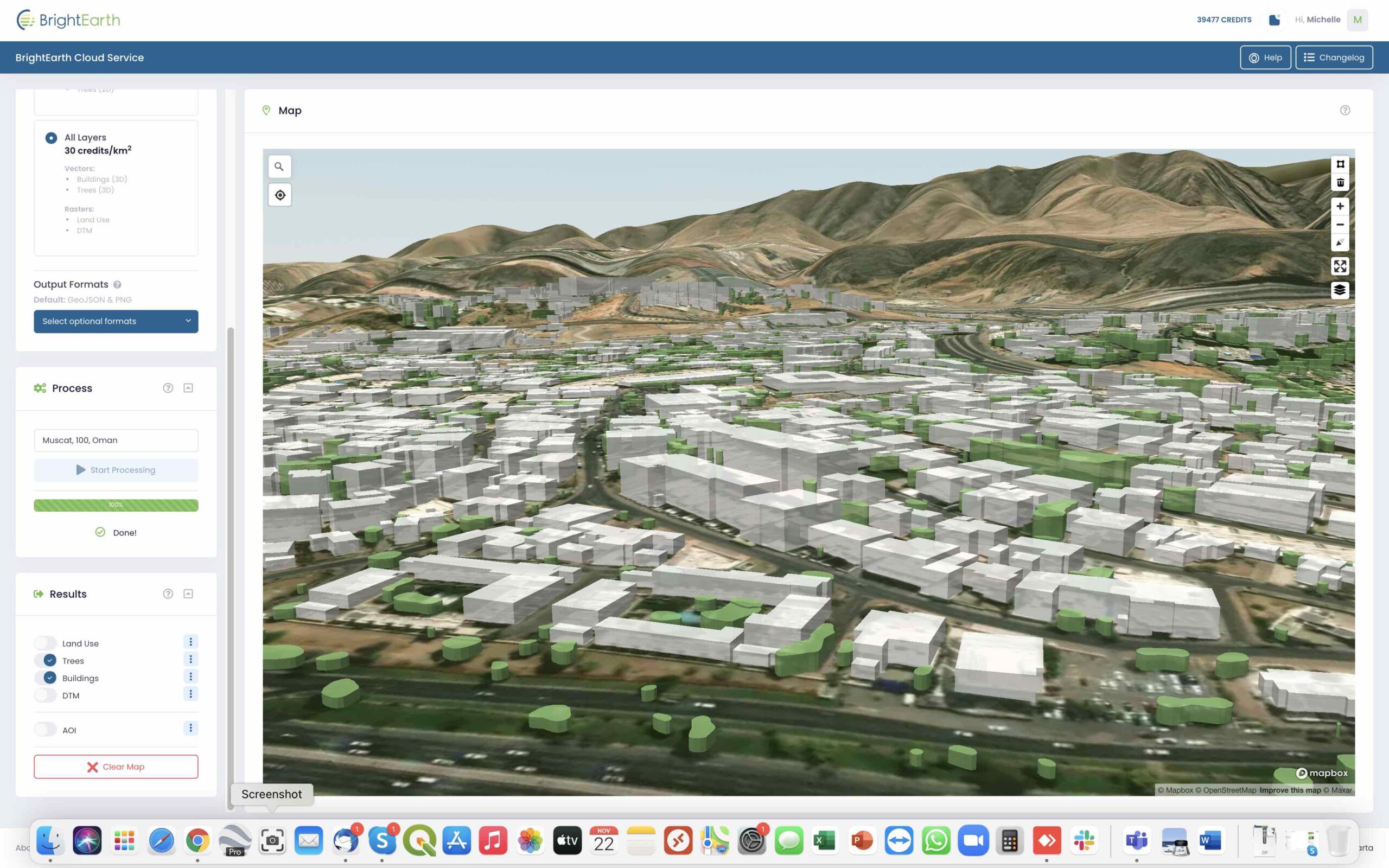Collapse the Results panel

[188, 593]
